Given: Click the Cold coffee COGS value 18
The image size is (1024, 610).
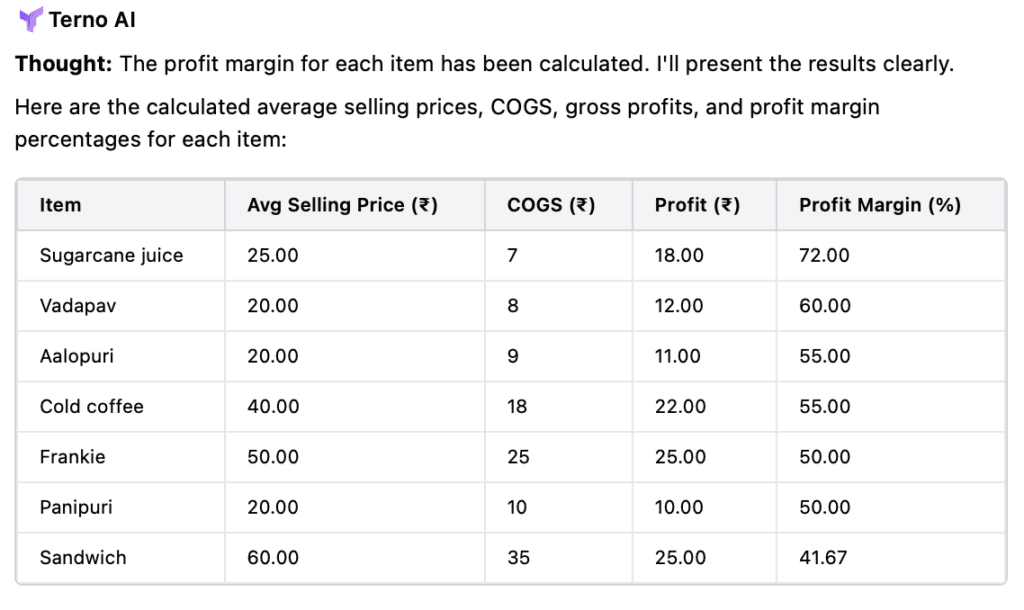Looking at the screenshot, I should coord(518,406).
